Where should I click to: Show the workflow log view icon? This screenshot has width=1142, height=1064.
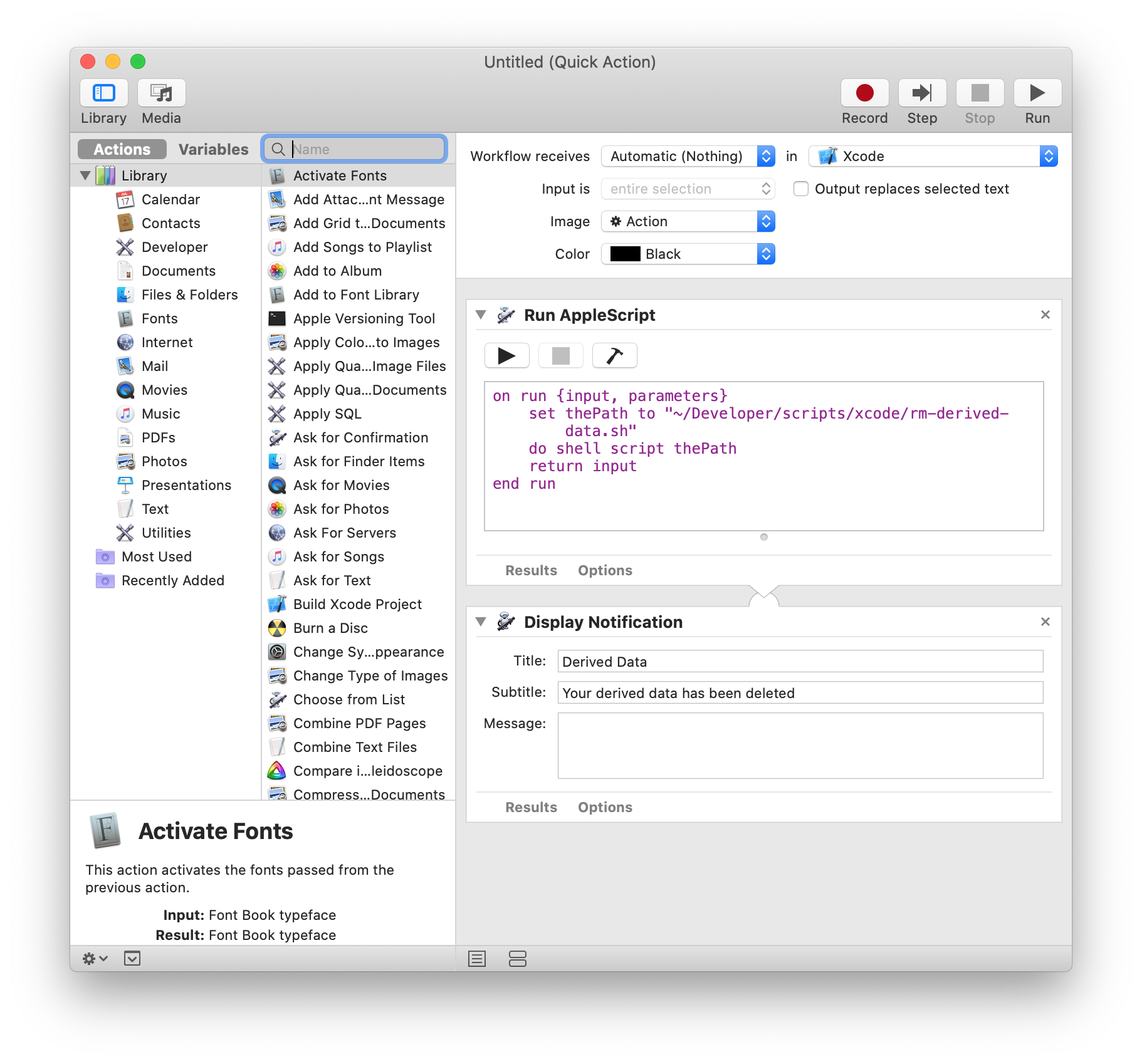[x=477, y=959]
